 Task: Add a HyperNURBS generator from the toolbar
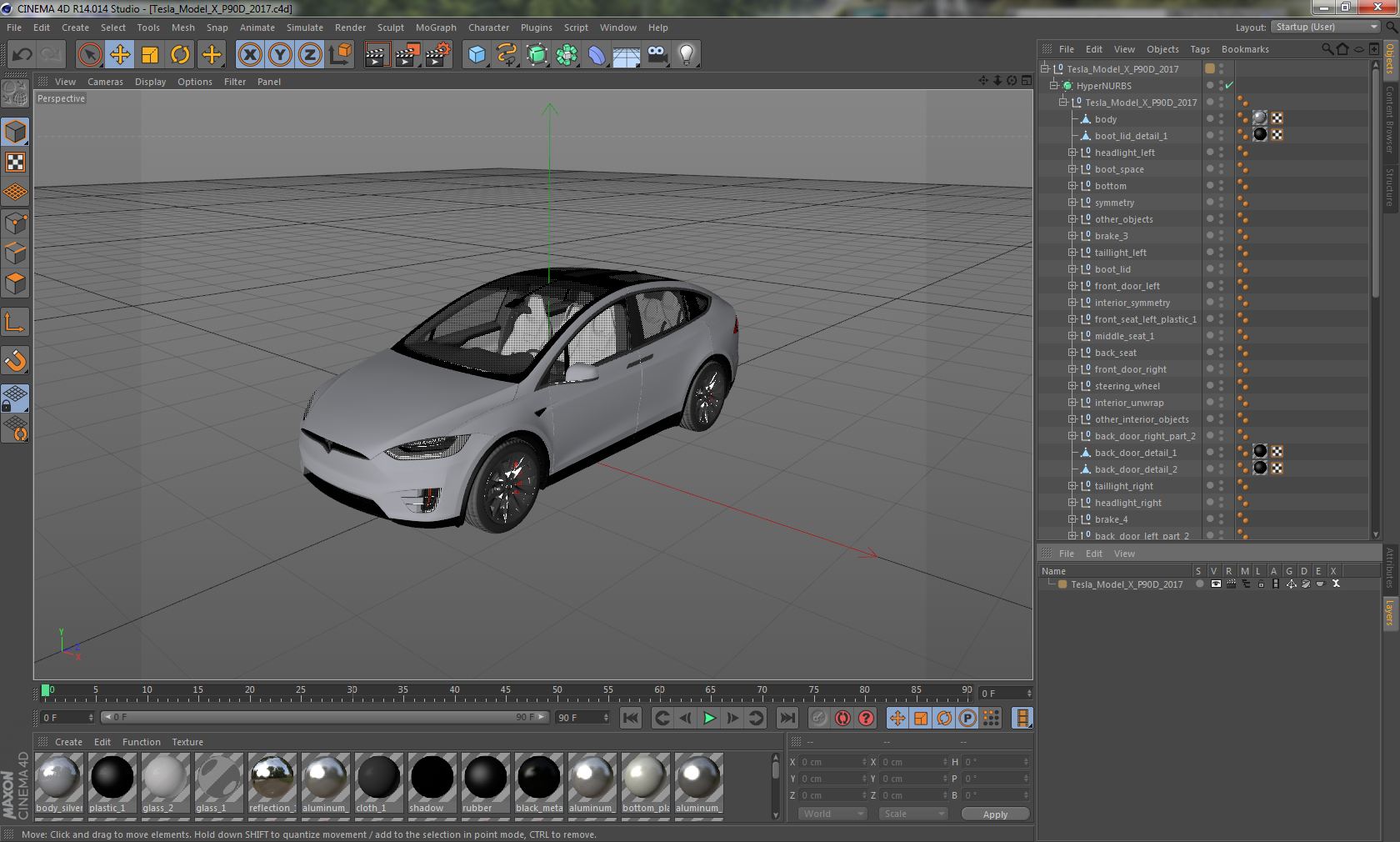coord(537,55)
